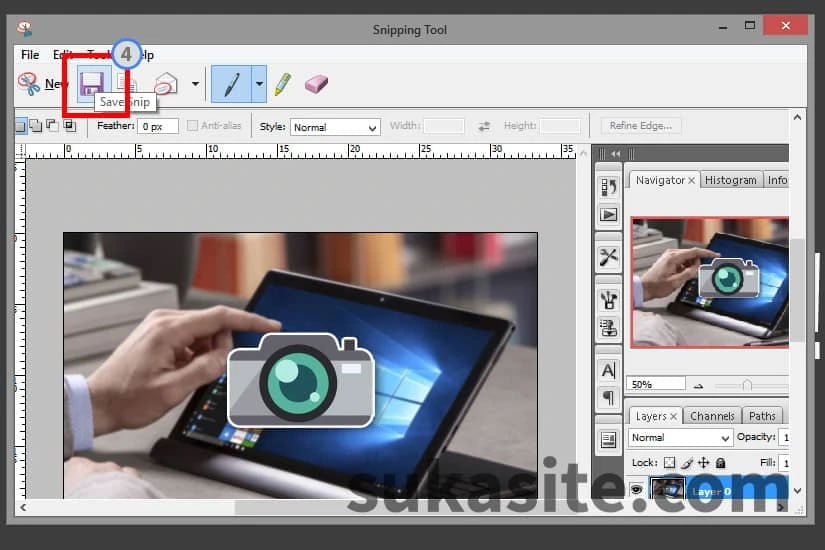Open the Actions play icon panel
The height and width of the screenshot is (550, 825).
pos(609,215)
